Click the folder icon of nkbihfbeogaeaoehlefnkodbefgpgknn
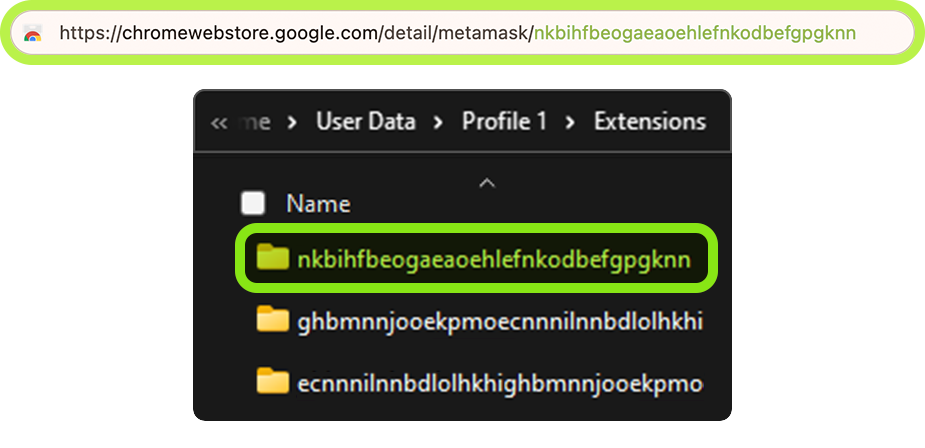925x448 pixels. 273,257
